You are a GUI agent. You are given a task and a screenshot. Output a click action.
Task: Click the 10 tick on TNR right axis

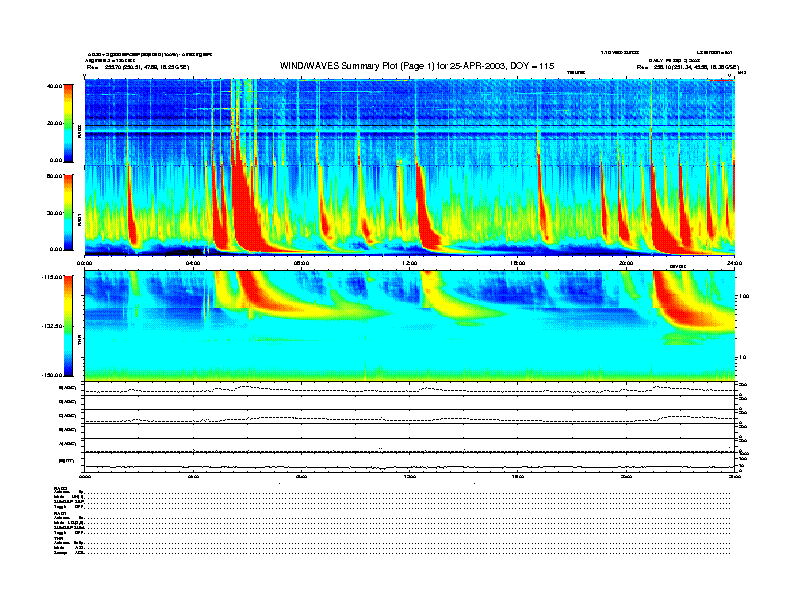pos(743,357)
